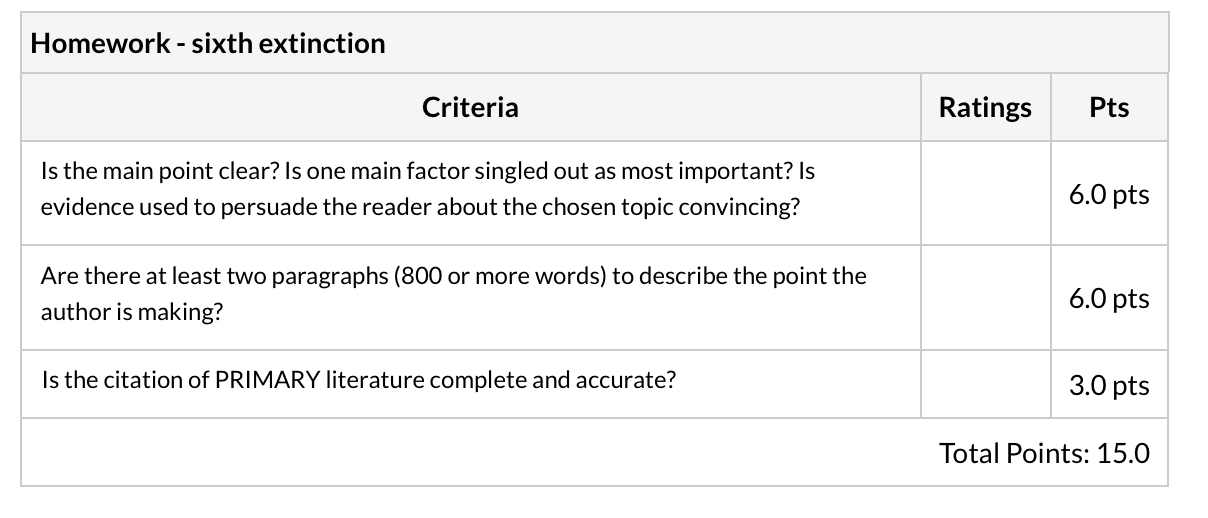The height and width of the screenshot is (518, 1208).
Task: Click 6.0 pts for main point criterion
Action: [1109, 194]
